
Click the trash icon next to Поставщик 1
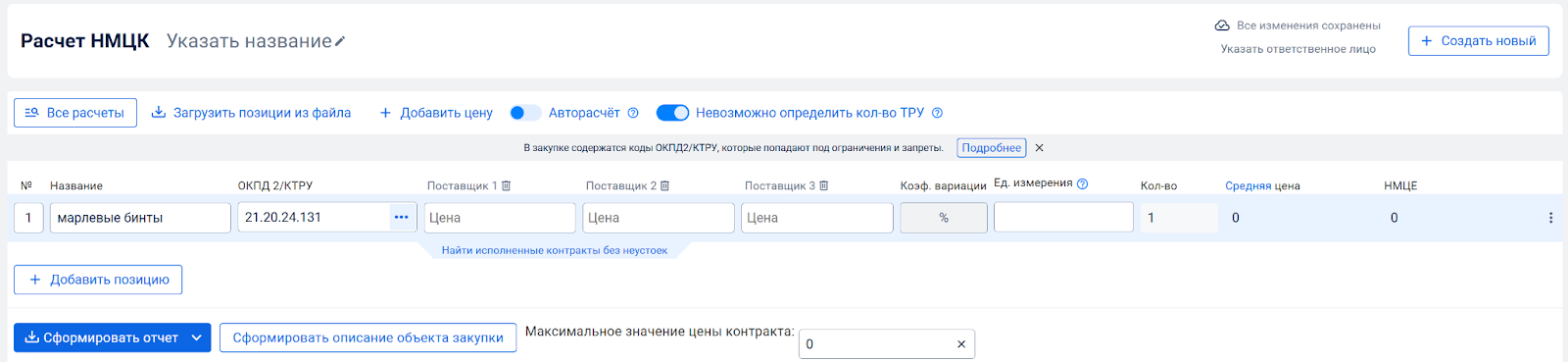507,185
